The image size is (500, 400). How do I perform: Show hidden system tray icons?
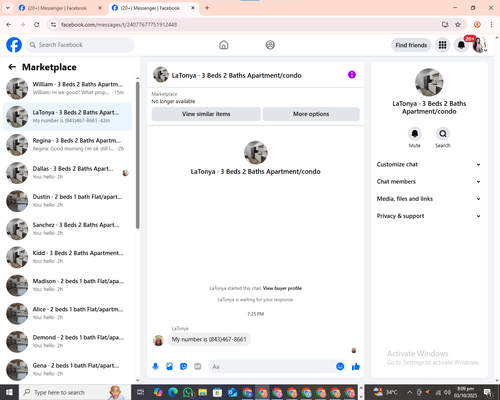(x=410, y=392)
